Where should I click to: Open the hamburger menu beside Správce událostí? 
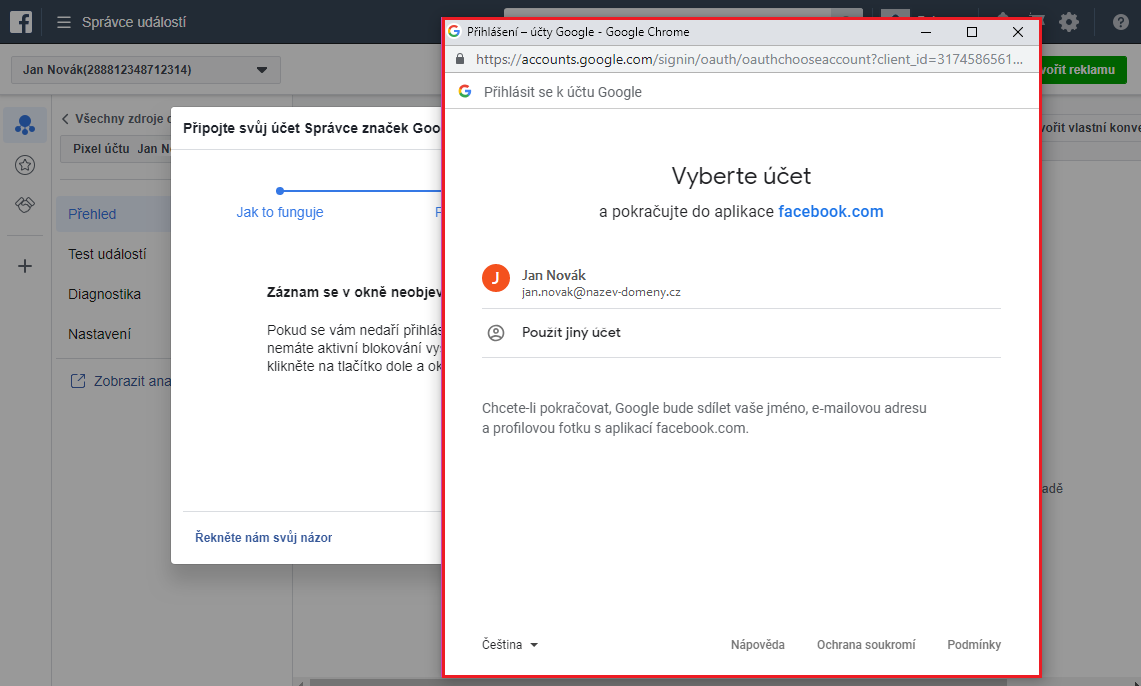(64, 23)
